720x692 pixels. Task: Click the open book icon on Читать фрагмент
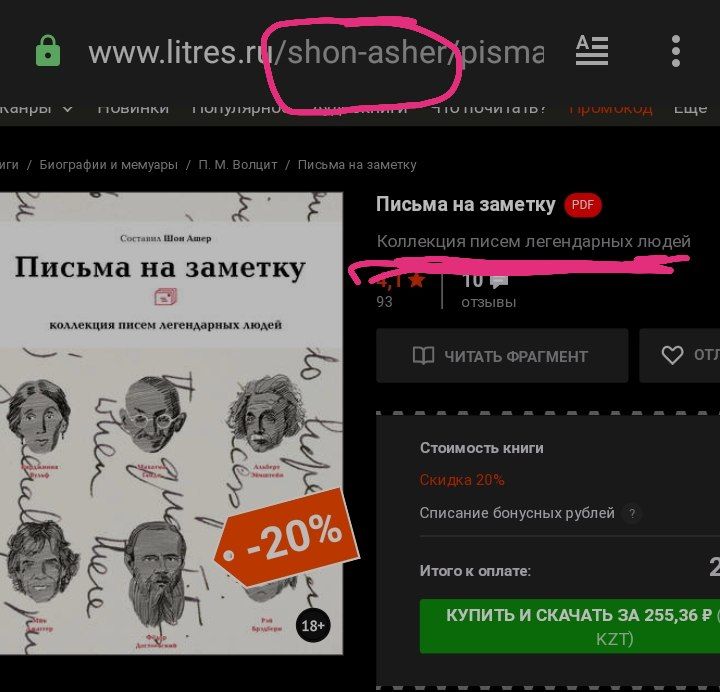[x=423, y=355]
